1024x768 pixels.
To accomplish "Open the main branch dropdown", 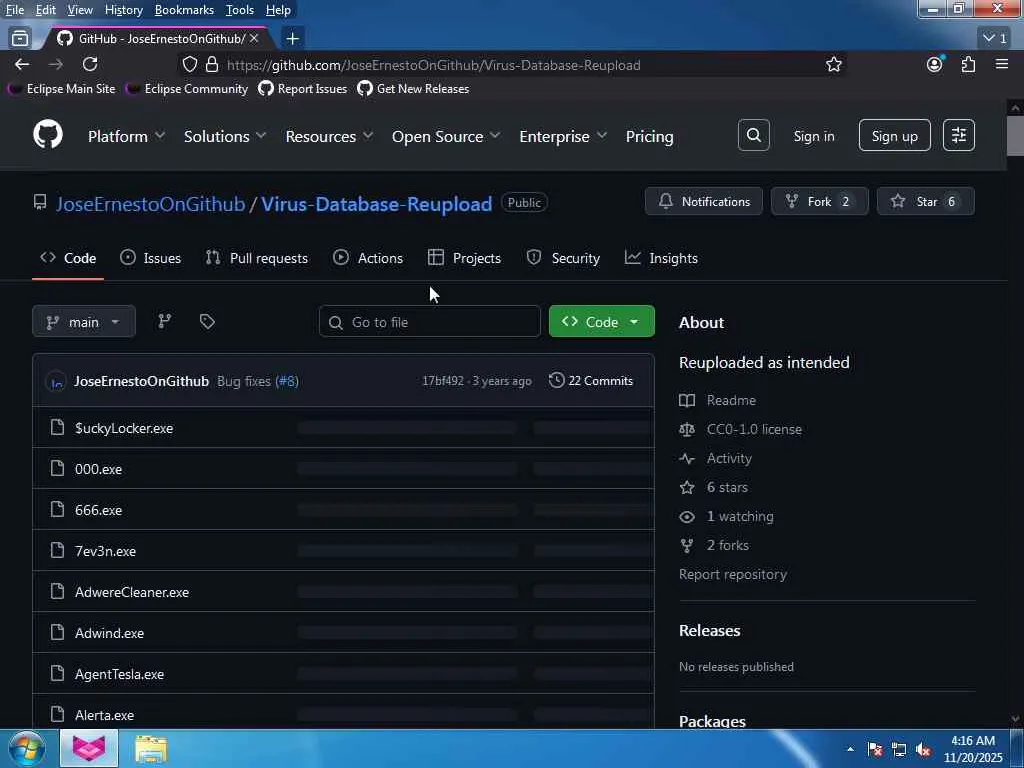I will (84, 321).
